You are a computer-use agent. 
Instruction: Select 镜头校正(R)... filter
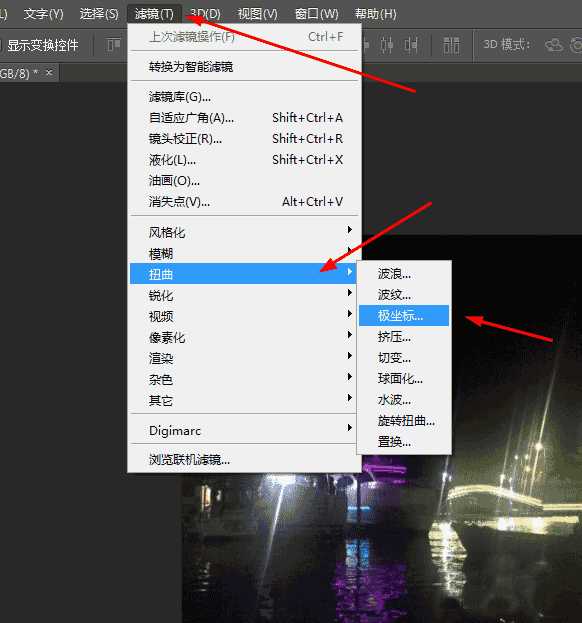tap(244, 139)
